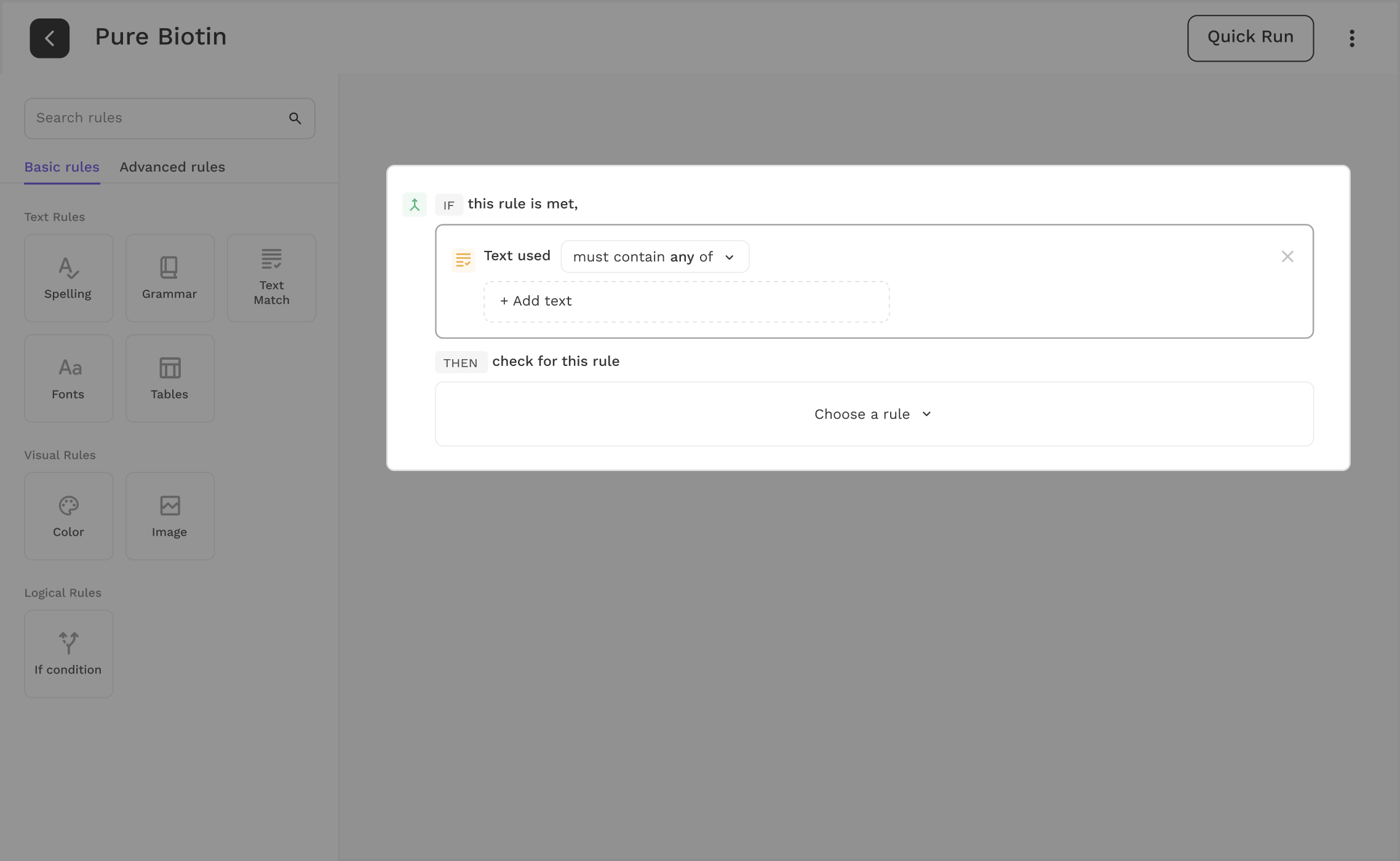Select the Spelling rule tile

coord(68,278)
